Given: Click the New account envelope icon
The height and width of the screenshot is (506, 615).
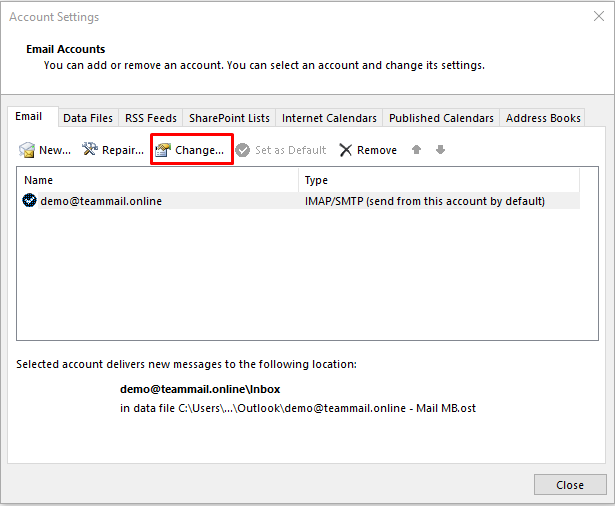Looking at the screenshot, I should [27, 150].
